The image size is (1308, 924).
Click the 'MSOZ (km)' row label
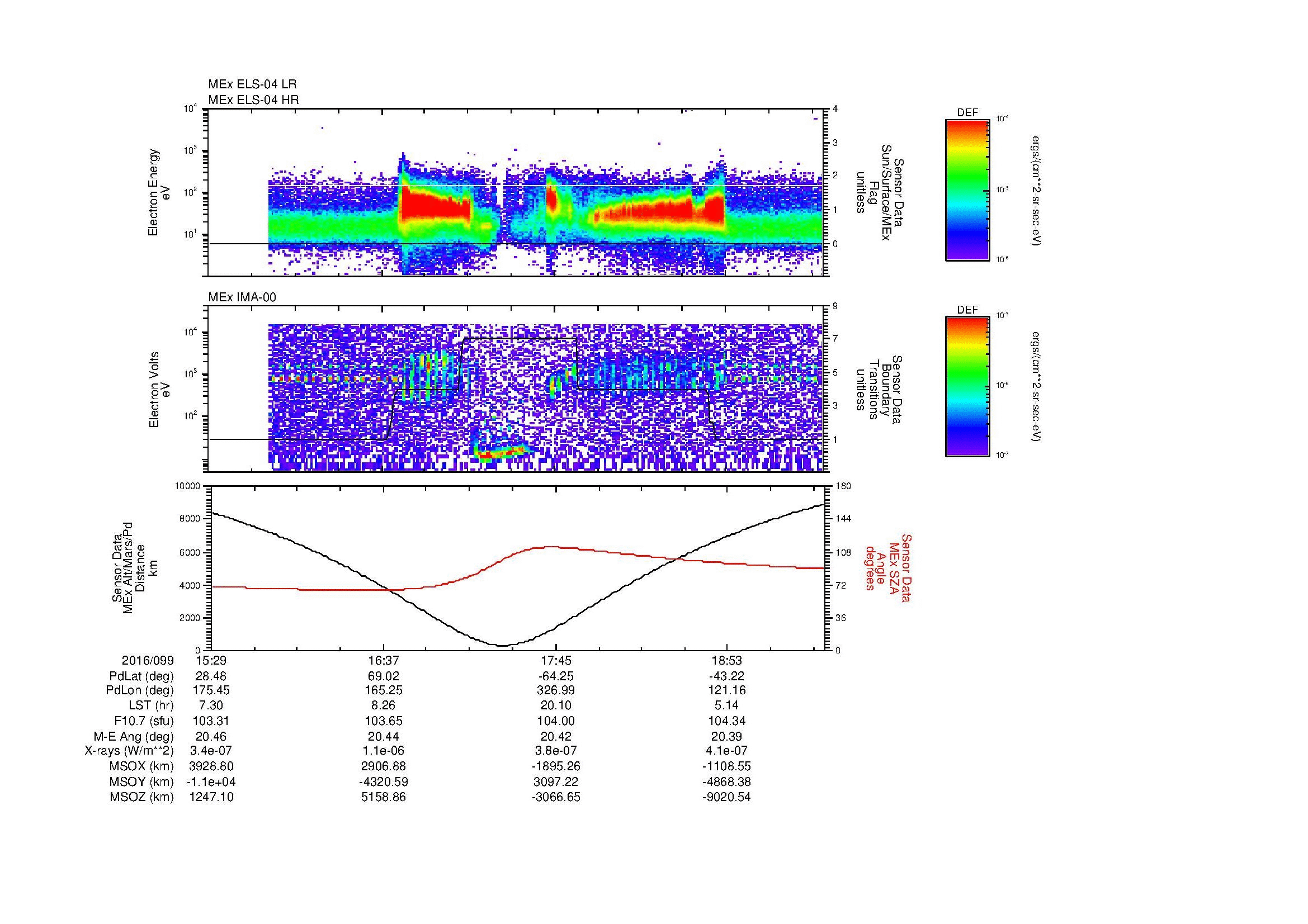(x=142, y=797)
